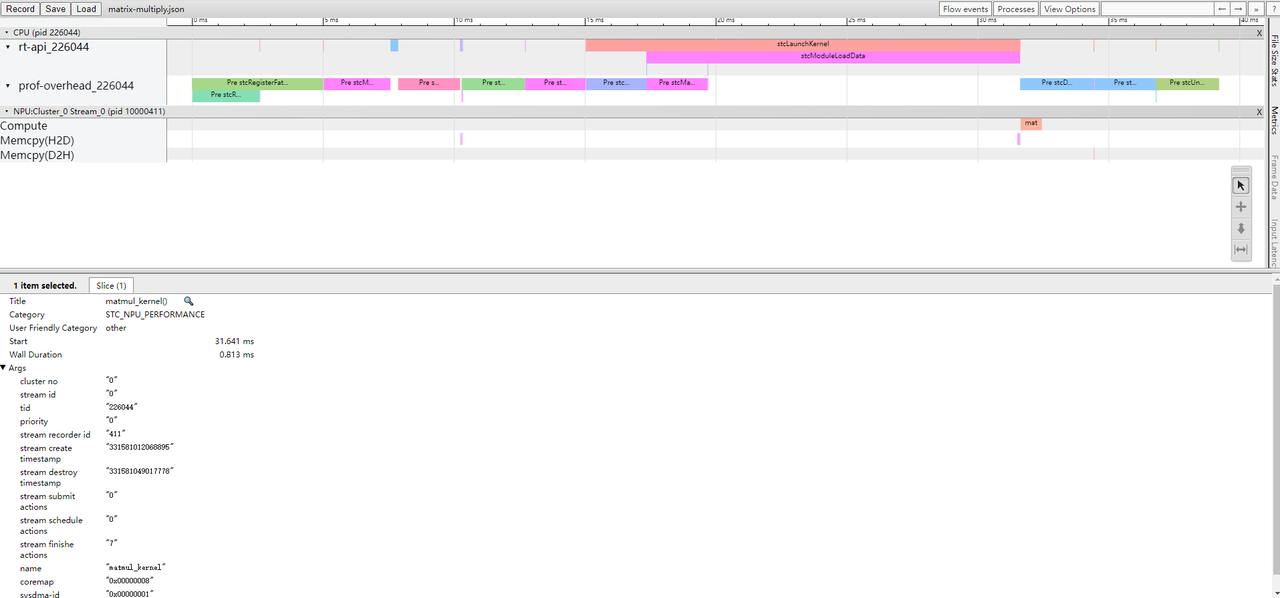Click the Load button
Image resolution: width=1280 pixels, height=598 pixels.
tap(87, 9)
